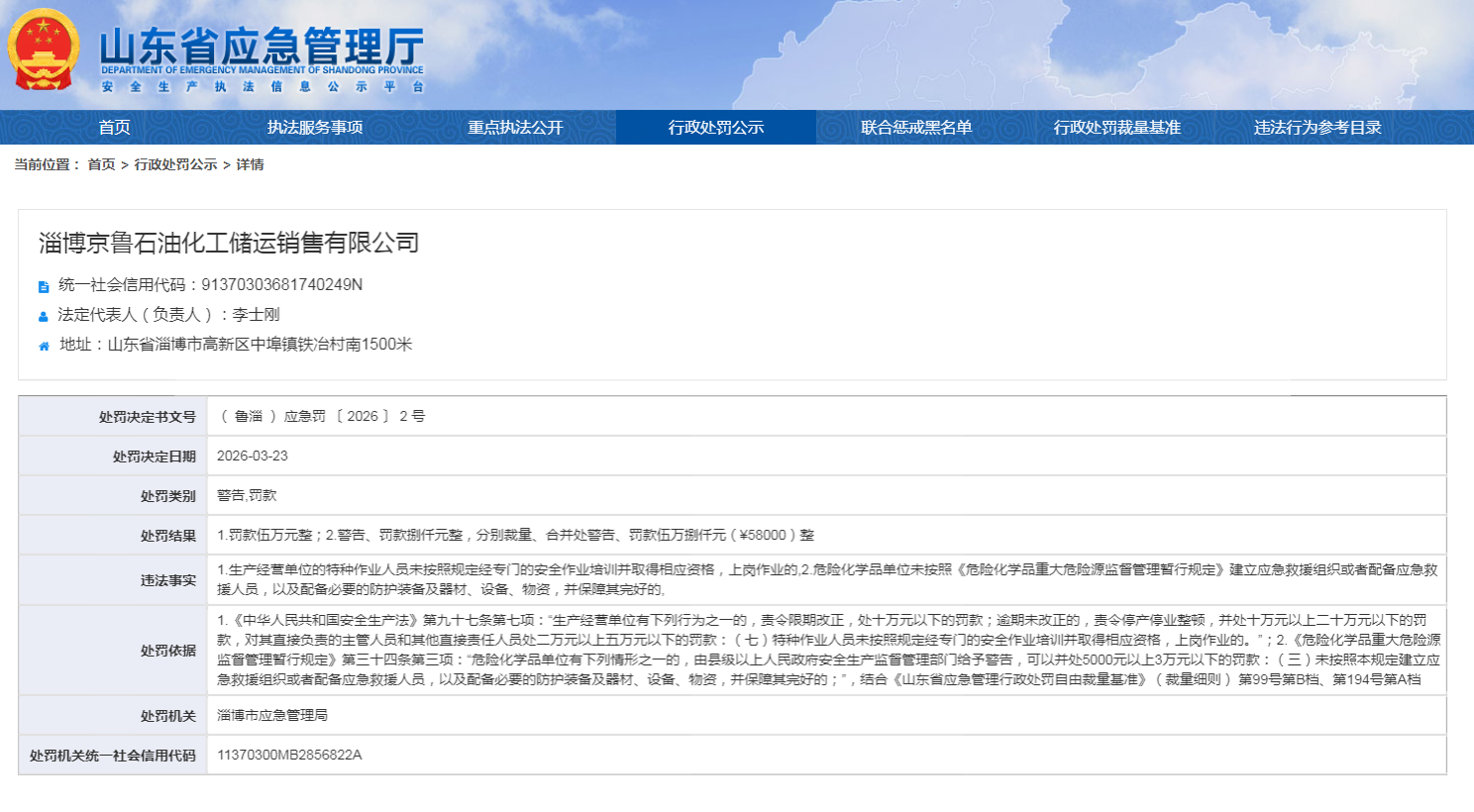Select the 行政处罚公示 navigation tab

tap(715, 127)
